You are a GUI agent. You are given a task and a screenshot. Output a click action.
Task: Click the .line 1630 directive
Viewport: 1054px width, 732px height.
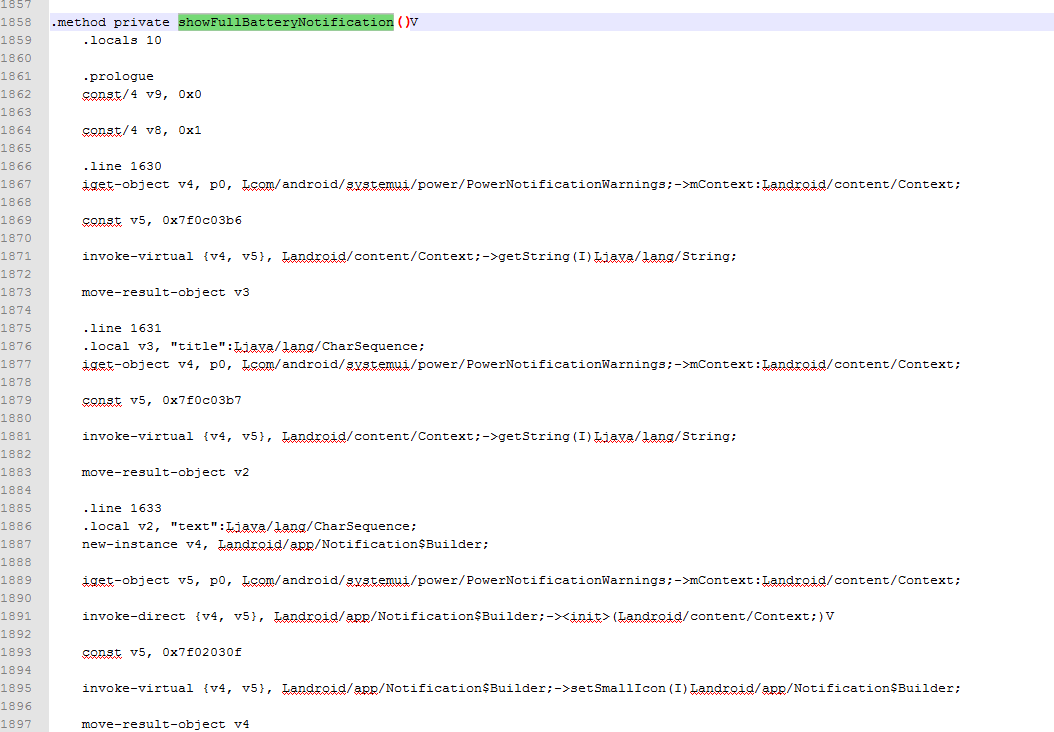point(121,166)
